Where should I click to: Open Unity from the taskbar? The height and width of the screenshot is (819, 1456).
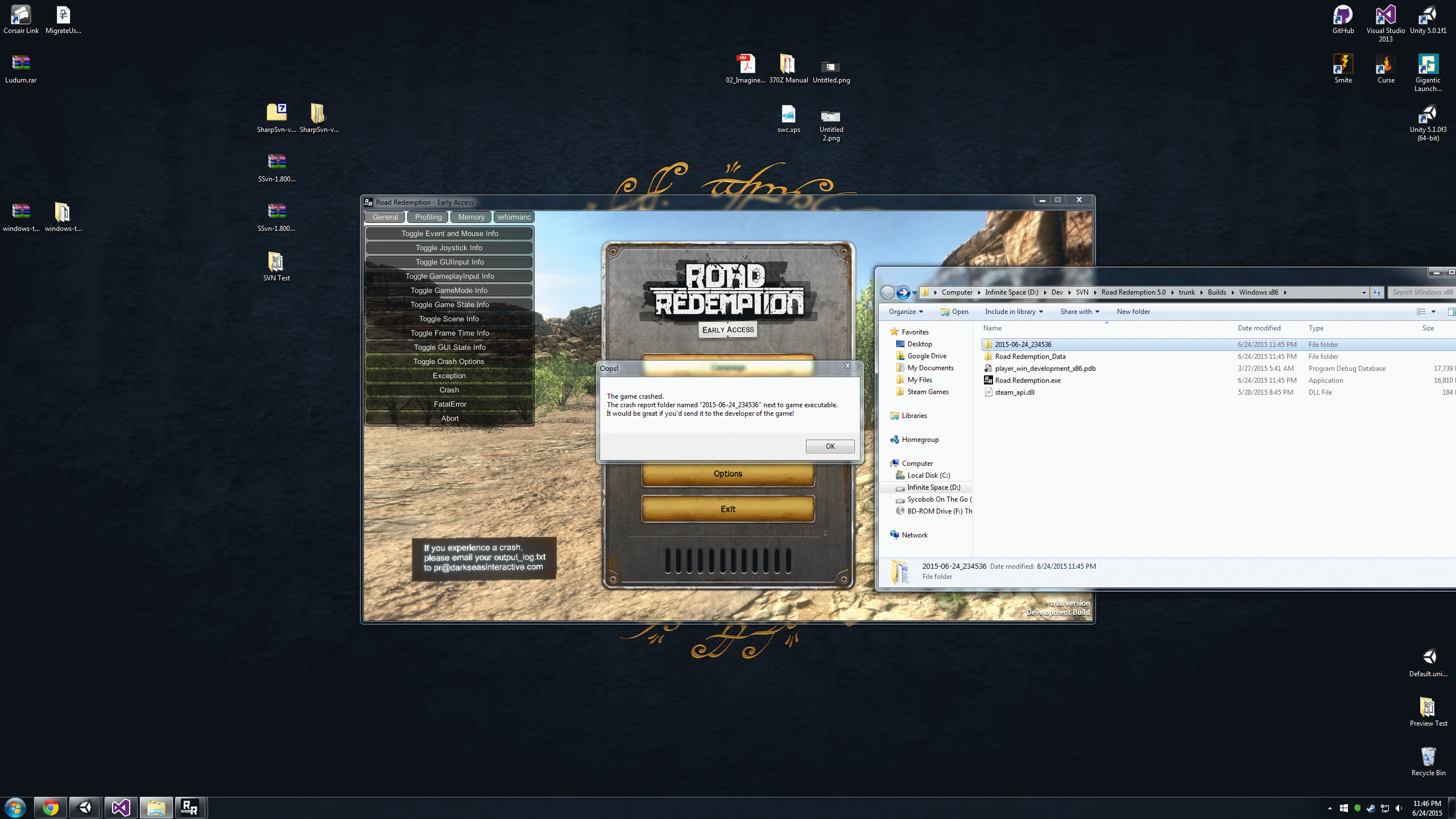click(85, 808)
